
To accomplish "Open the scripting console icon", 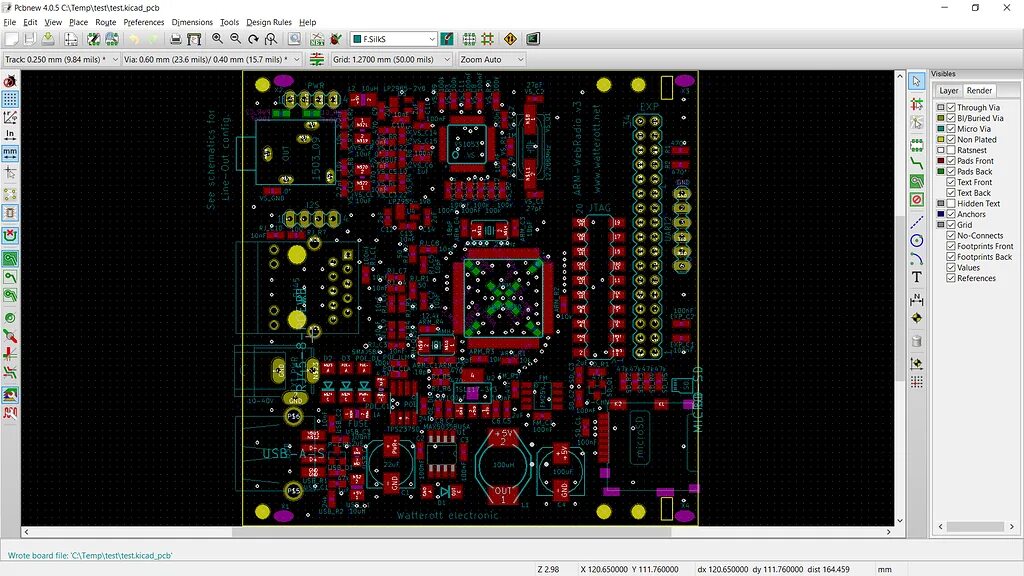I will click(x=533, y=39).
